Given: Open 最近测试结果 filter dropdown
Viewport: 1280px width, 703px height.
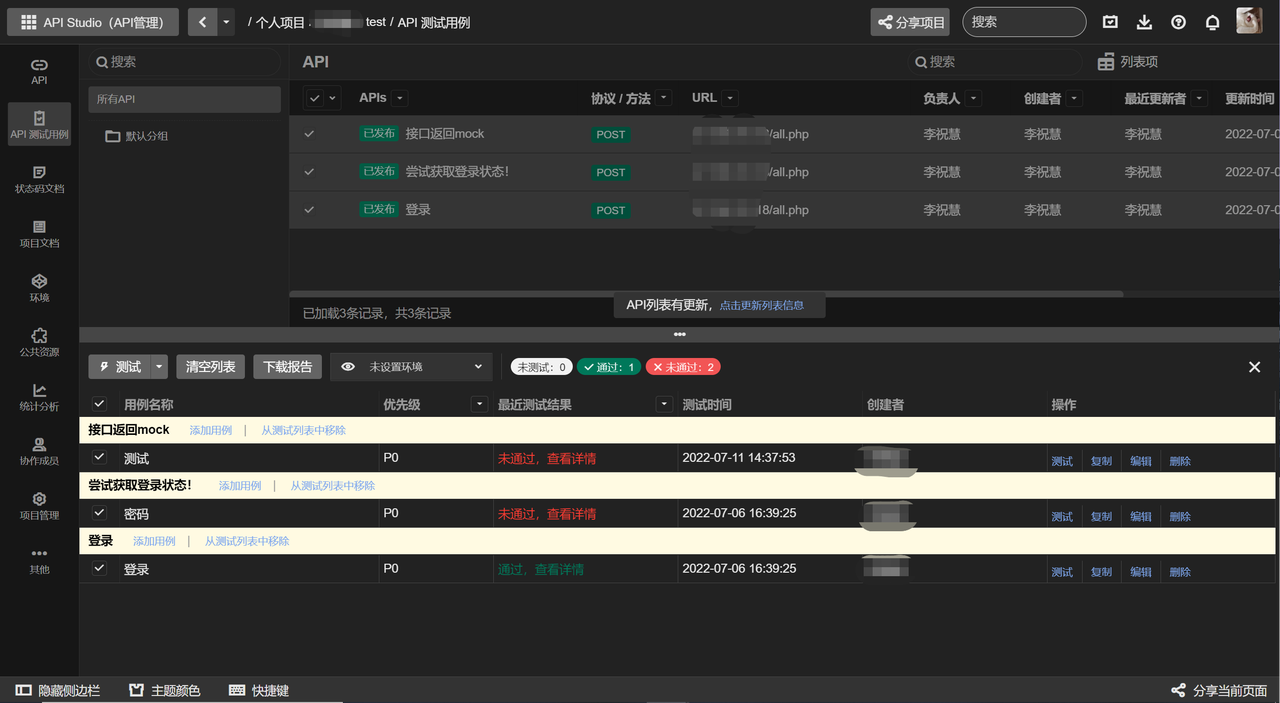Looking at the screenshot, I should pos(664,404).
